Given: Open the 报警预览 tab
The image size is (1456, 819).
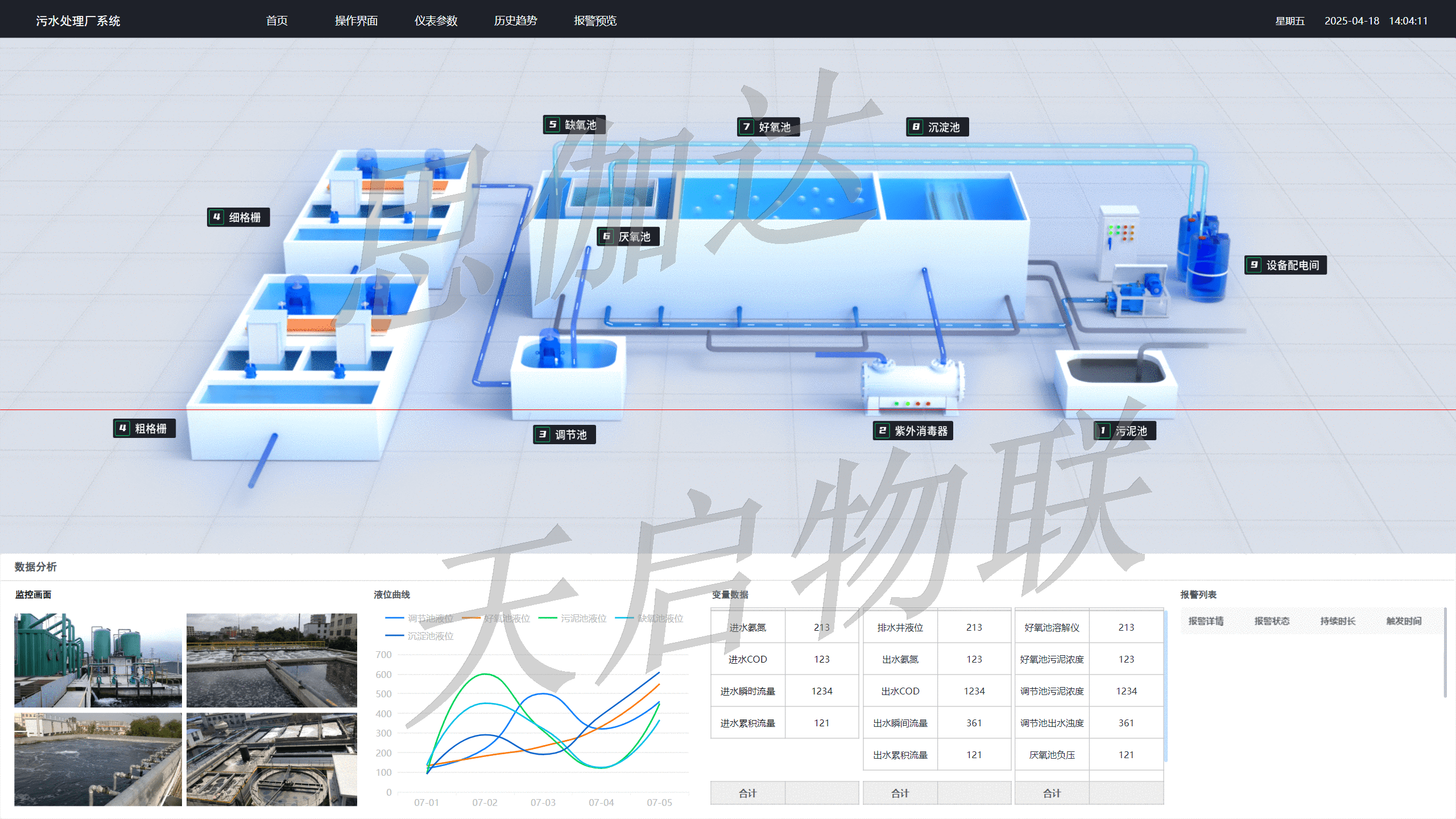Looking at the screenshot, I should point(595,20).
